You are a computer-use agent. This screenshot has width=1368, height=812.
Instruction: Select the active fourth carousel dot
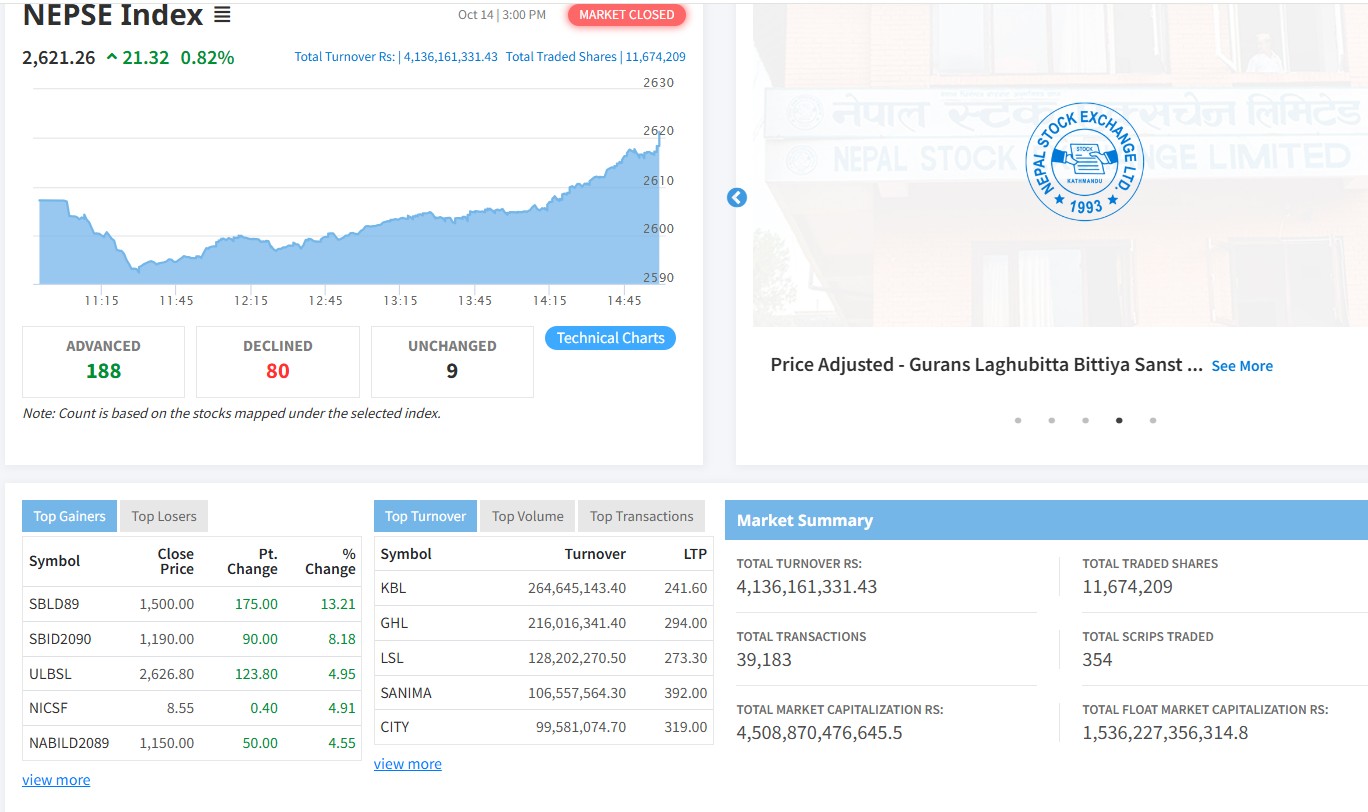click(1119, 420)
